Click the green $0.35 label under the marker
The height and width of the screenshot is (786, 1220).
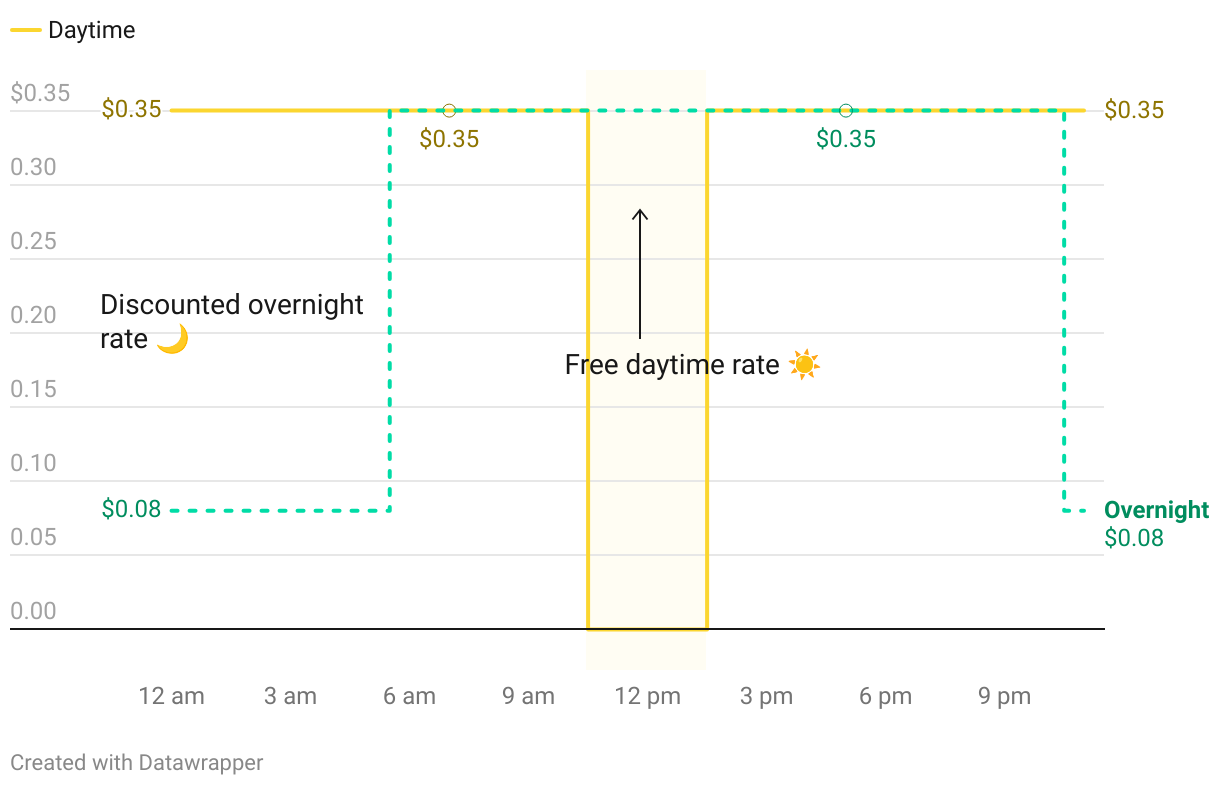(846, 139)
